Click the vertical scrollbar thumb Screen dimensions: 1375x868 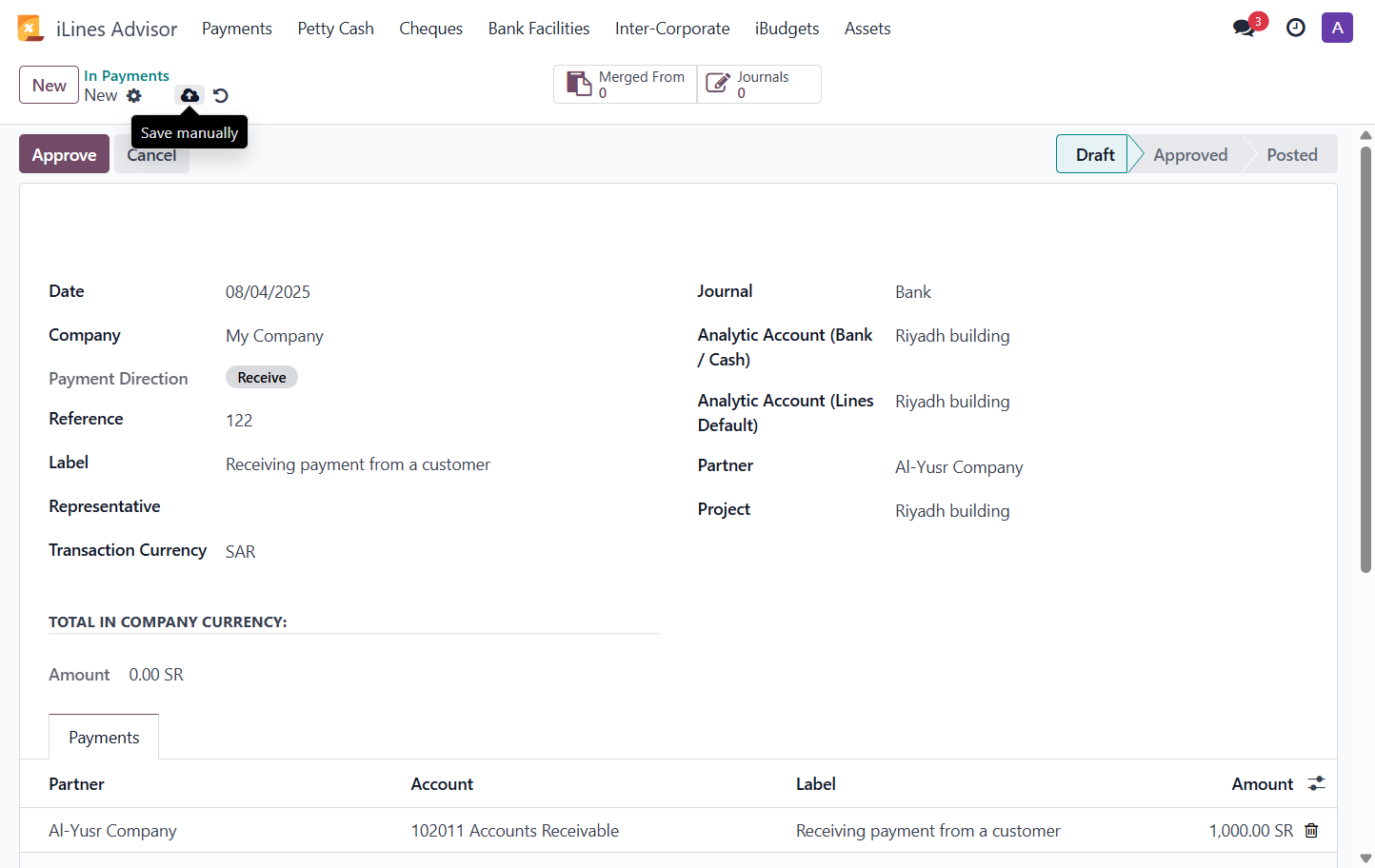(1365, 360)
